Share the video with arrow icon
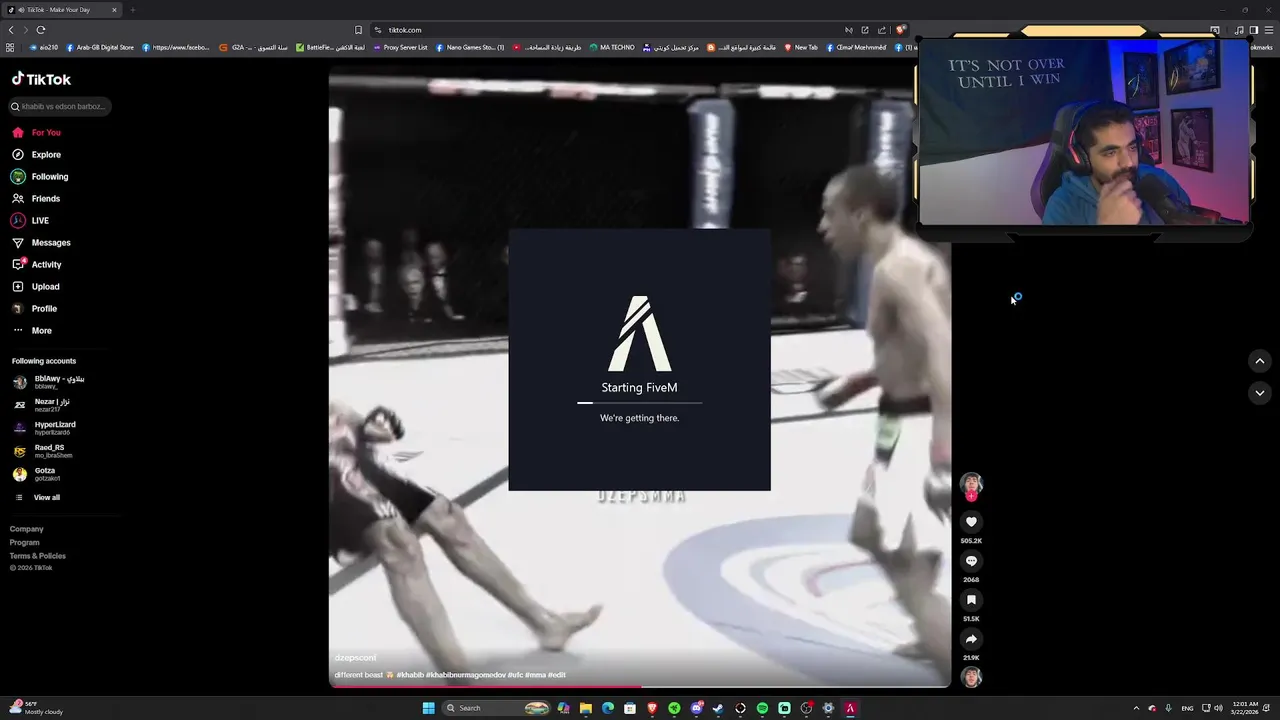 [x=971, y=639]
